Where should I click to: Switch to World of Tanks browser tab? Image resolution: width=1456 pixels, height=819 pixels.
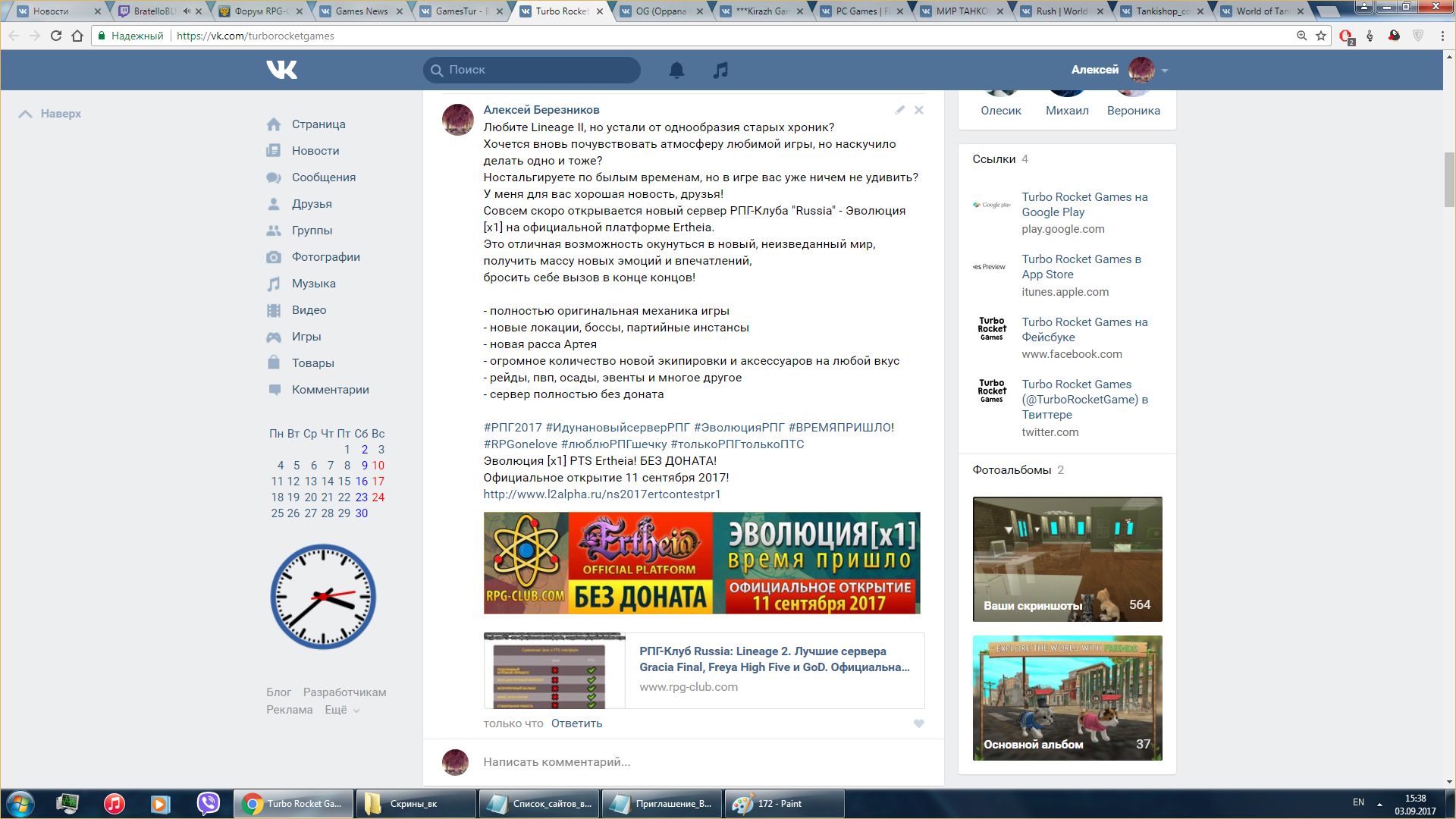1263,11
